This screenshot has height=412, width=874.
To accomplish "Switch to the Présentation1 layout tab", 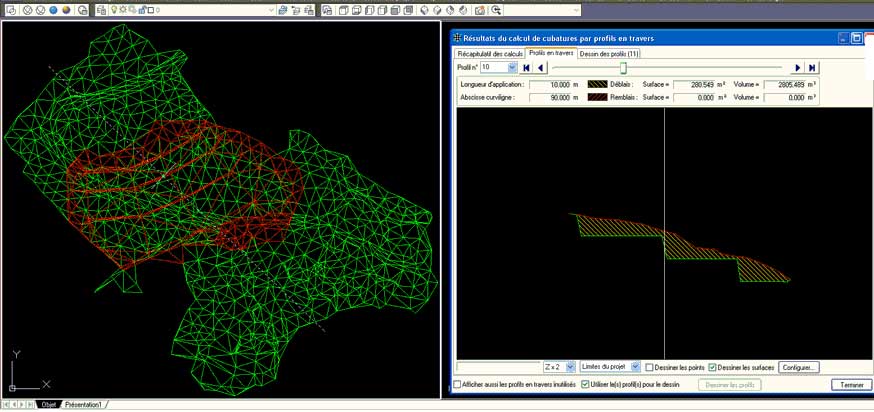I will 83,405.
